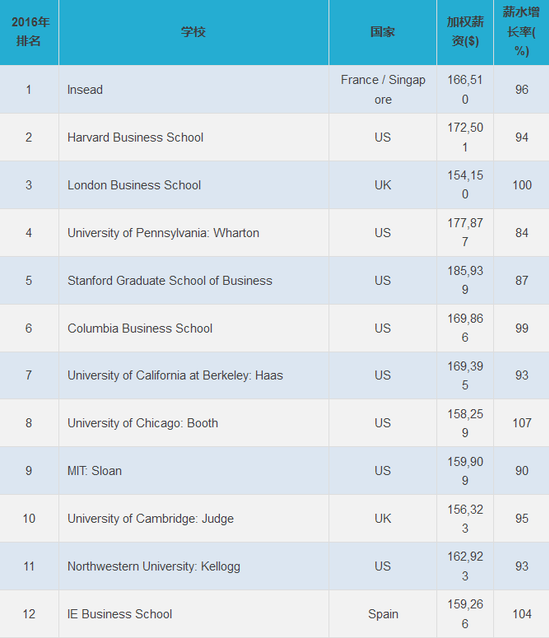The width and height of the screenshot is (549, 638).
Task: Select University of Pennsylvania: Wharton
Action: tap(163, 233)
